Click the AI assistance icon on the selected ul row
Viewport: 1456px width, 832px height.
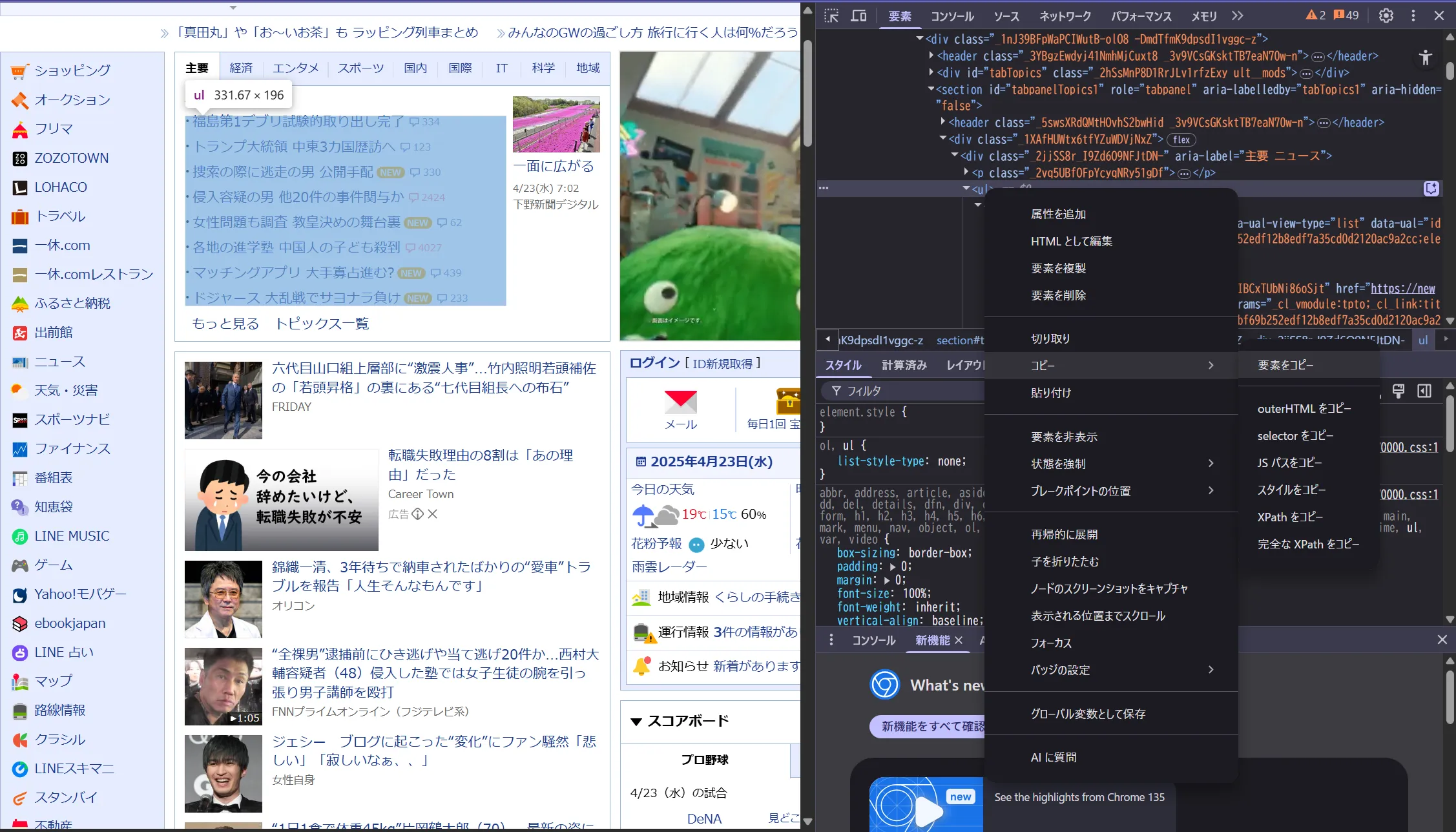tap(1431, 189)
